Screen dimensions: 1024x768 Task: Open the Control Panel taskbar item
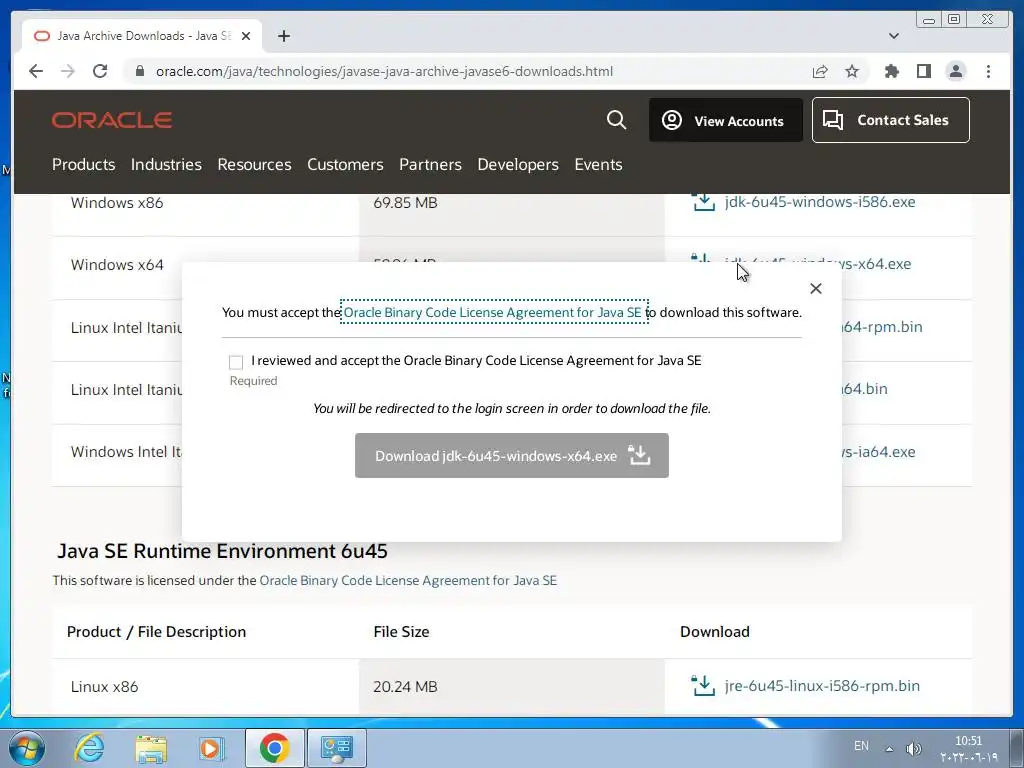tap(336, 748)
